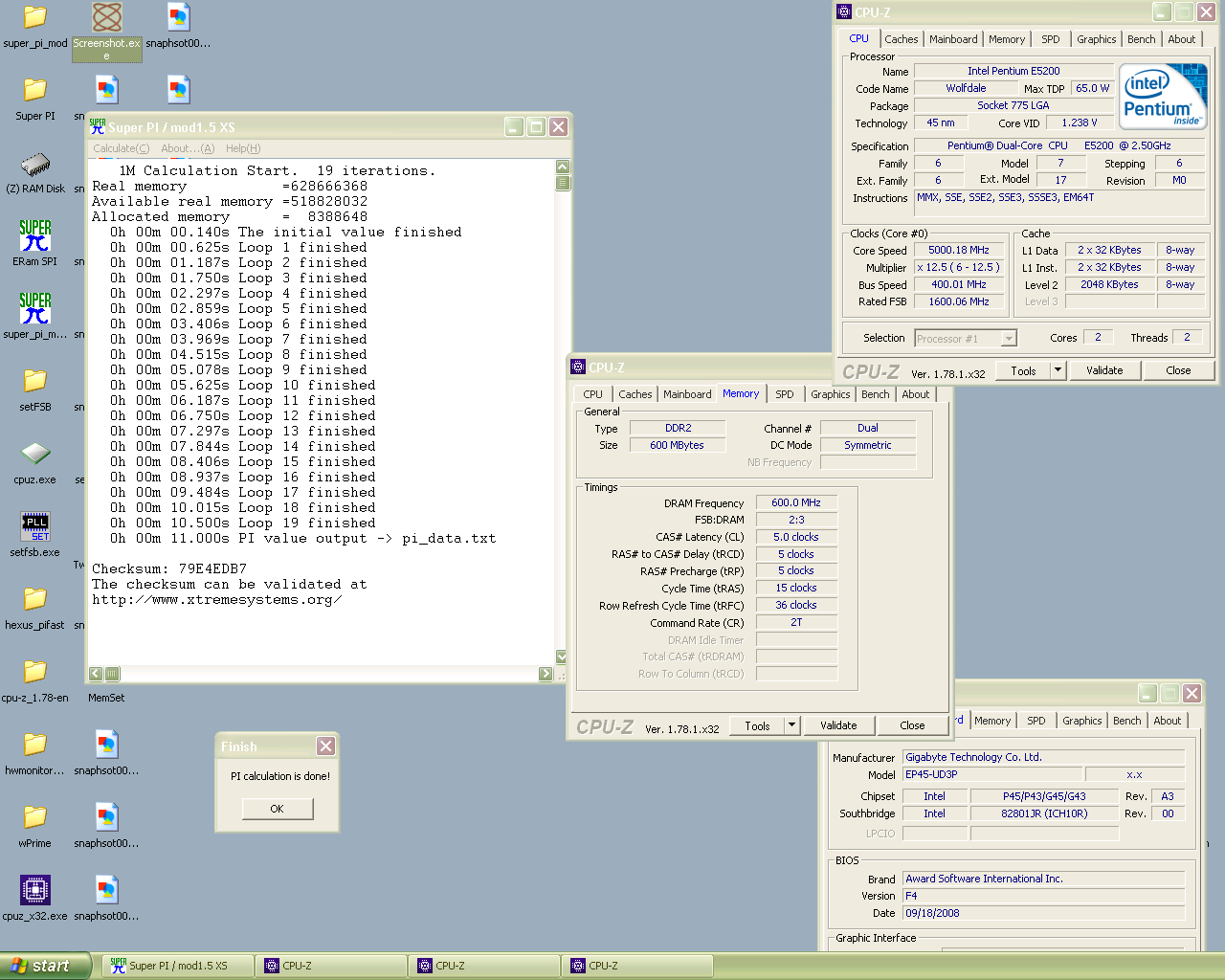The height and width of the screenshot is (980, 1225).
Task: Click Tools button in CPU-Z Memory window
Action: (x=757, y=725)
